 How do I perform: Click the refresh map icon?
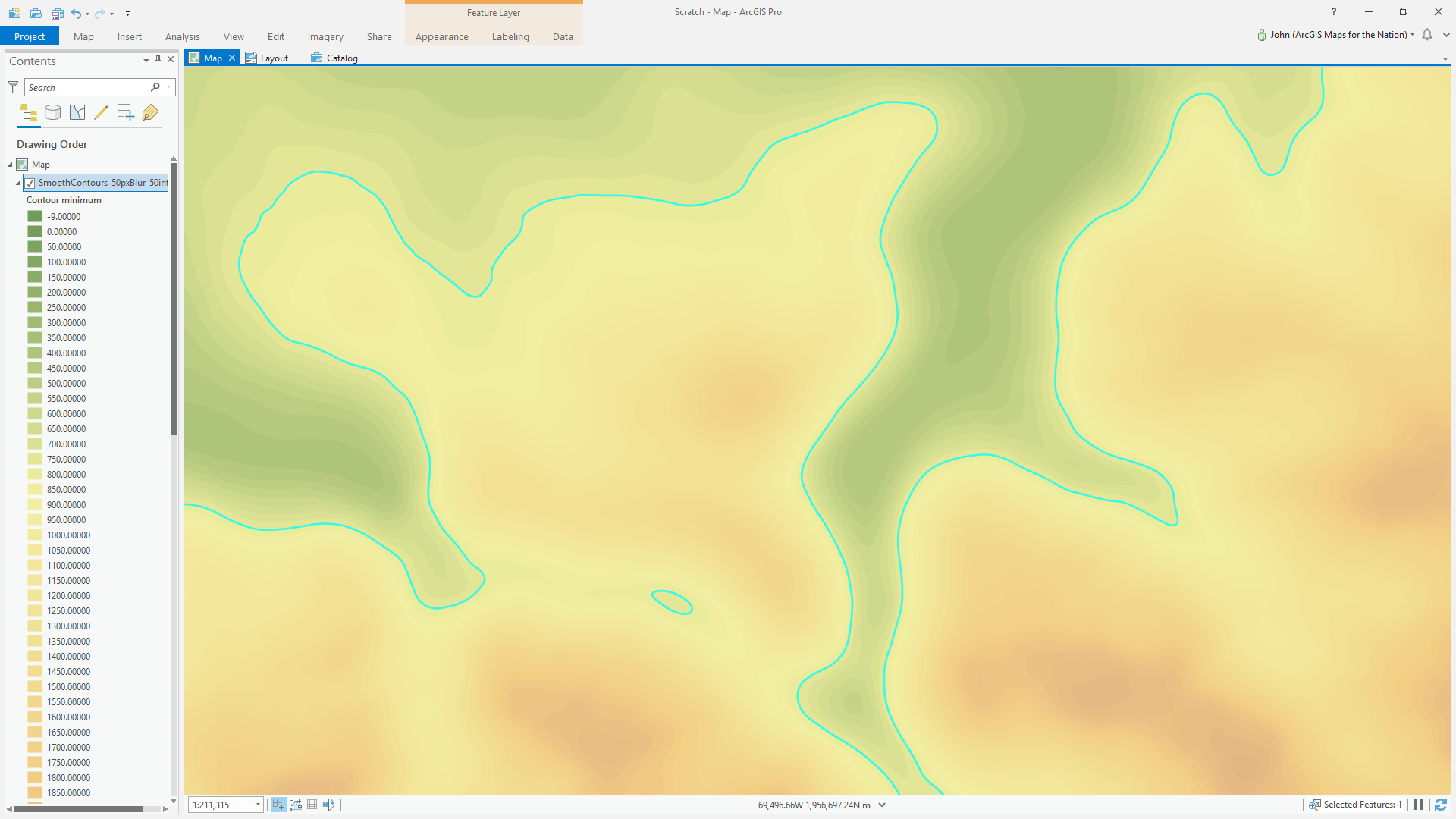(x=1441, y=805)
